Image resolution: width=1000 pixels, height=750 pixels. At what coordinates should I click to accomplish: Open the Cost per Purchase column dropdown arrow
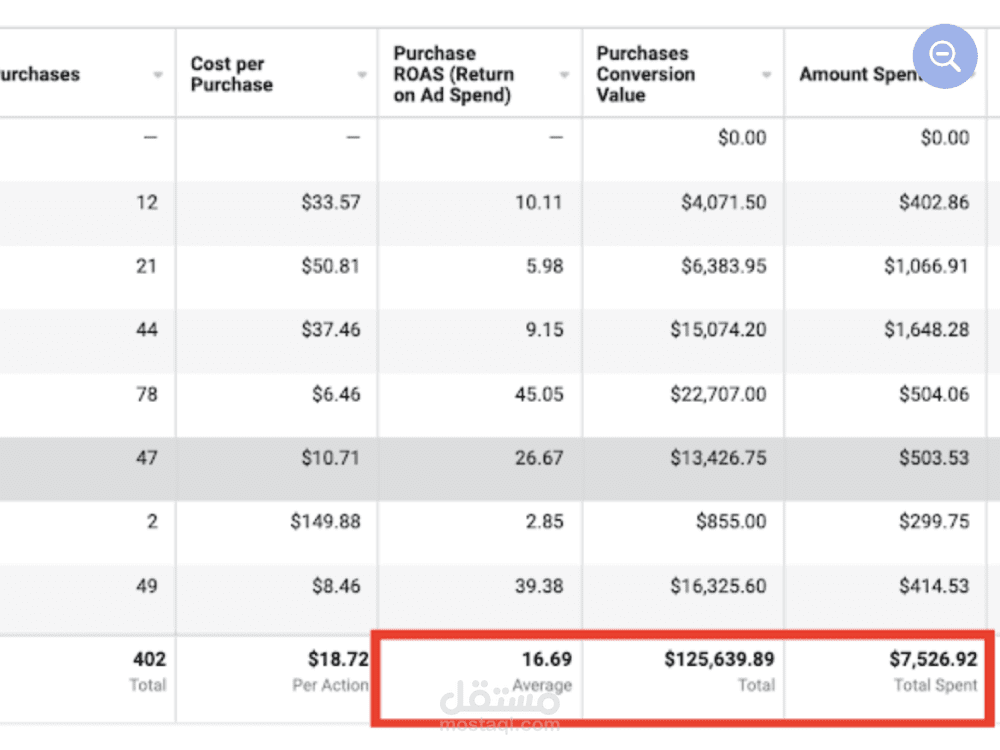tap(362, 75)
